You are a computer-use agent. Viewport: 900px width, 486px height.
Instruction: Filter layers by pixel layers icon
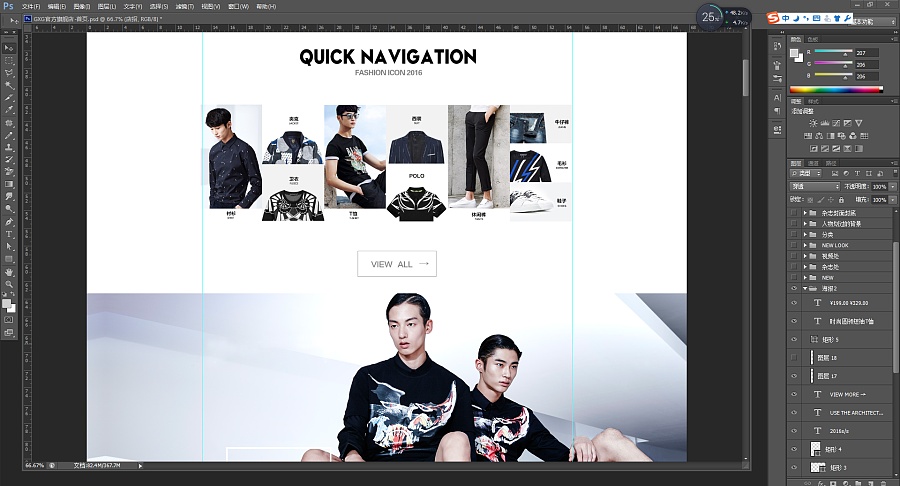pos(835,173)
